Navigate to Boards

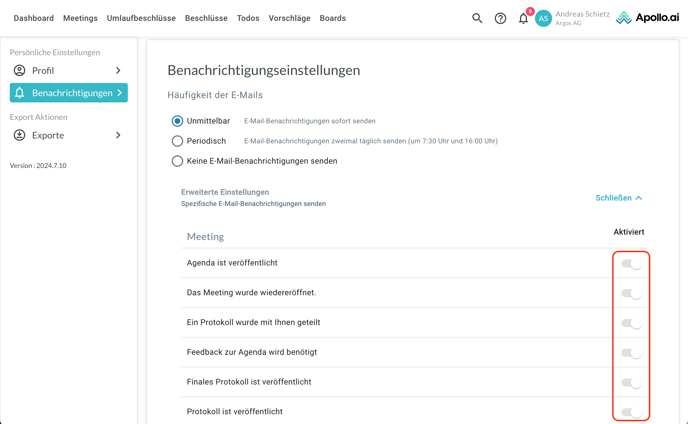[333, 18]
